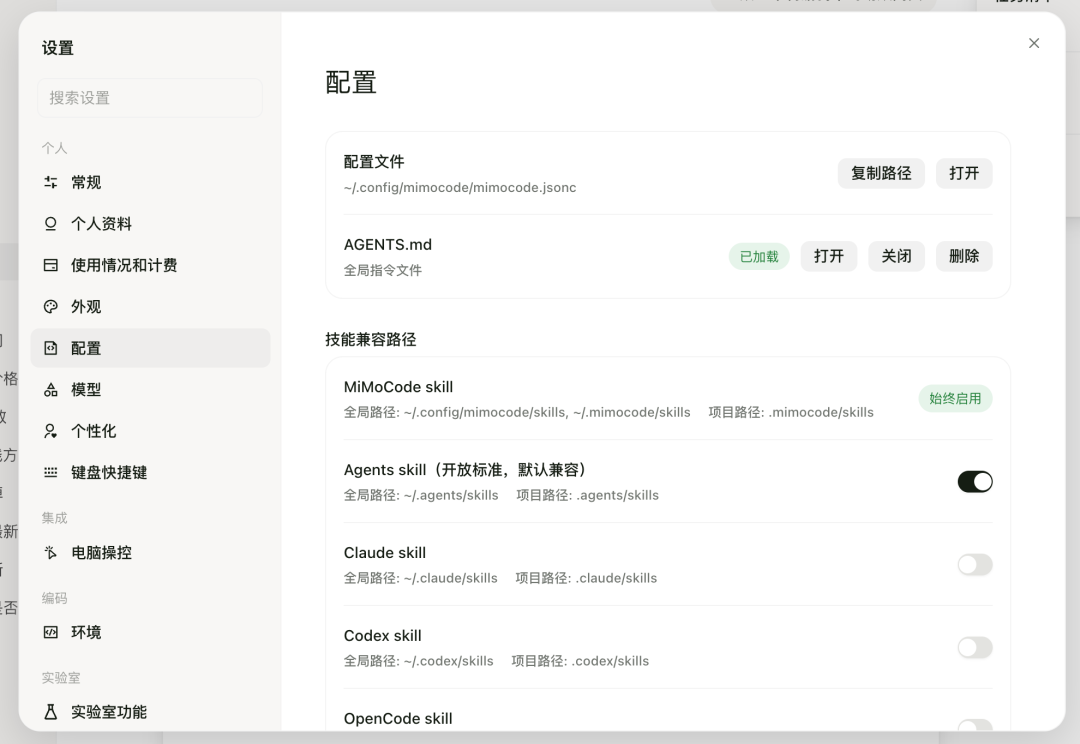Click 删除 for AGENTS.md

(964, 256)
